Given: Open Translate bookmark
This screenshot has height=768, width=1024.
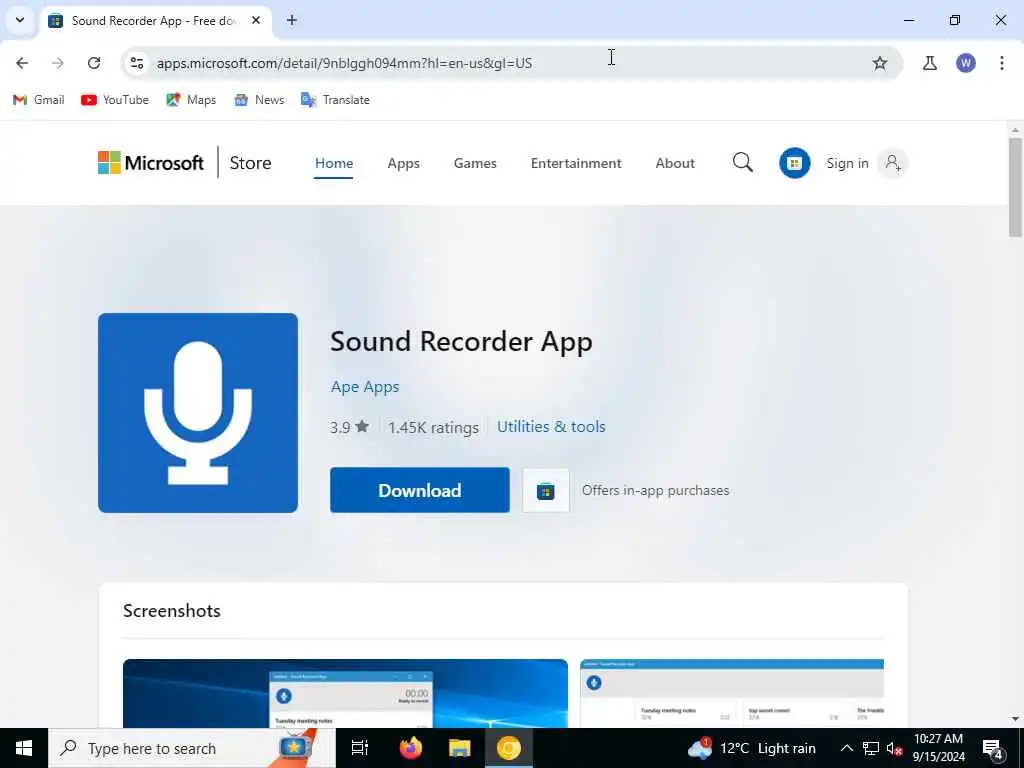Looking at the screenshot, I should tap(335, 100).
